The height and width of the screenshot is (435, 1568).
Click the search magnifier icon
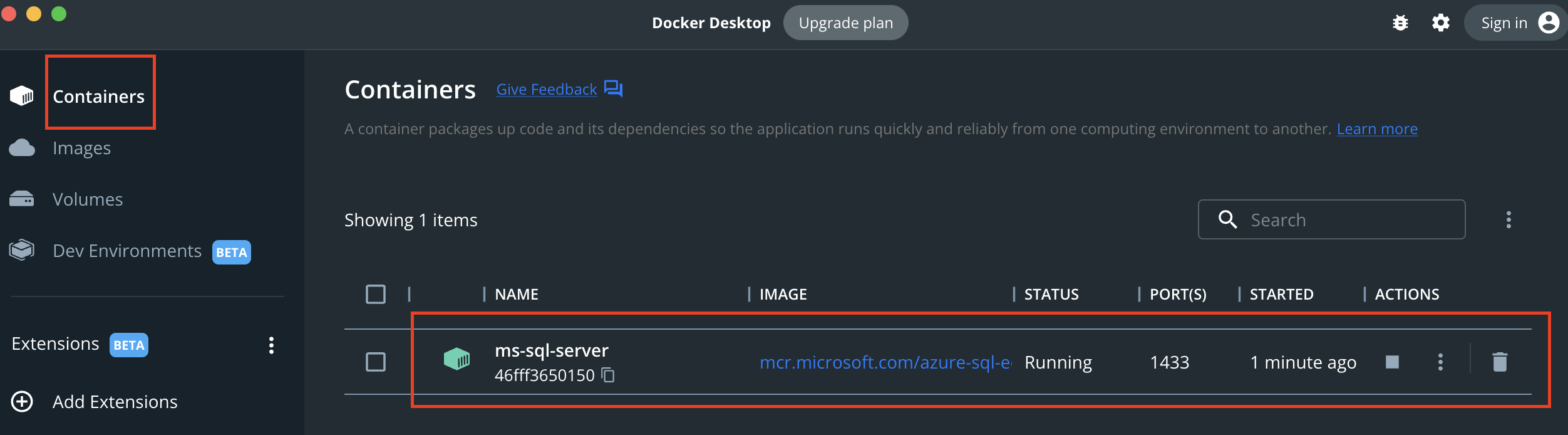1227,219
